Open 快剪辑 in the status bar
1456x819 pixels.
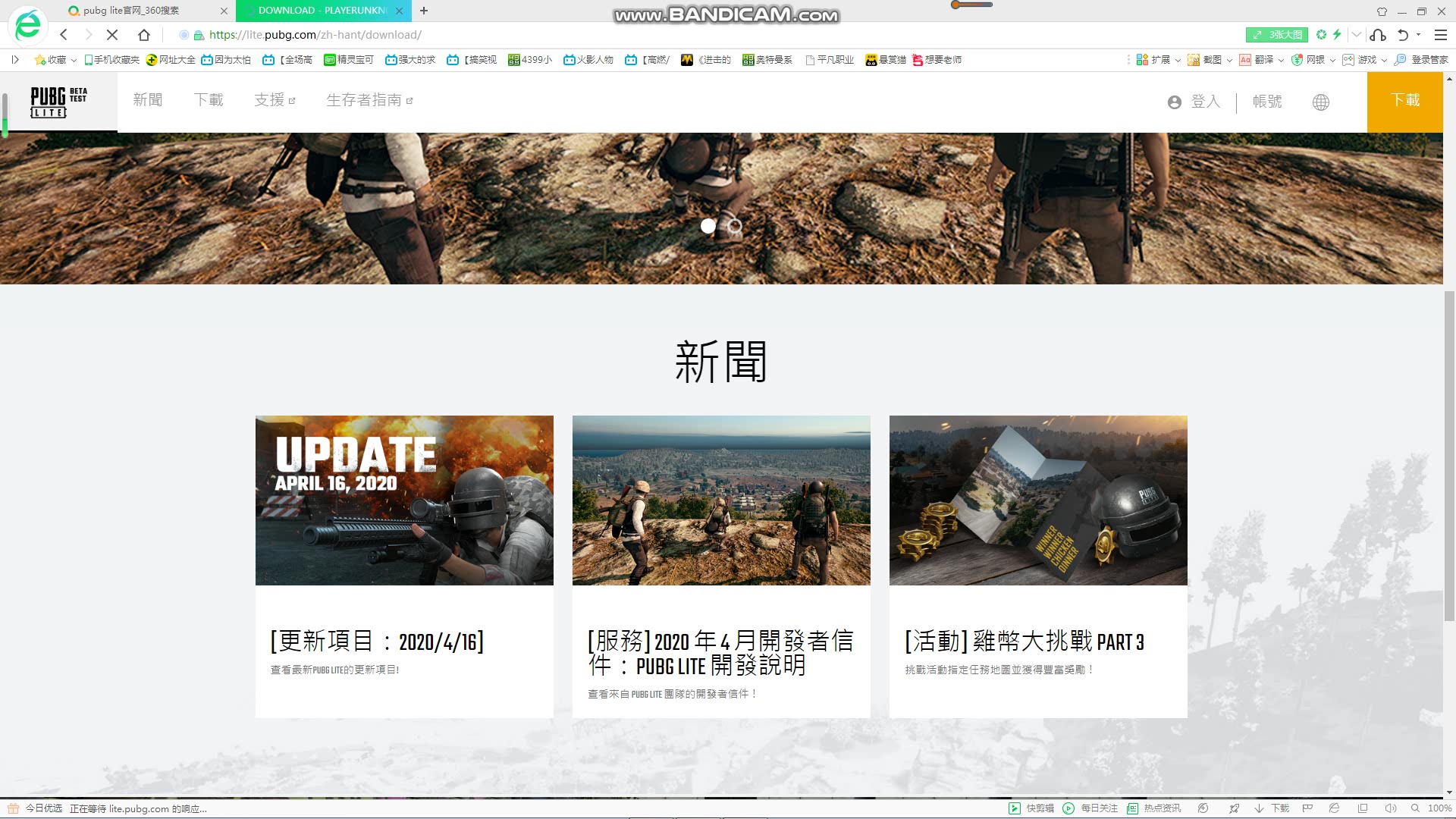click(x=1032, y=808)
